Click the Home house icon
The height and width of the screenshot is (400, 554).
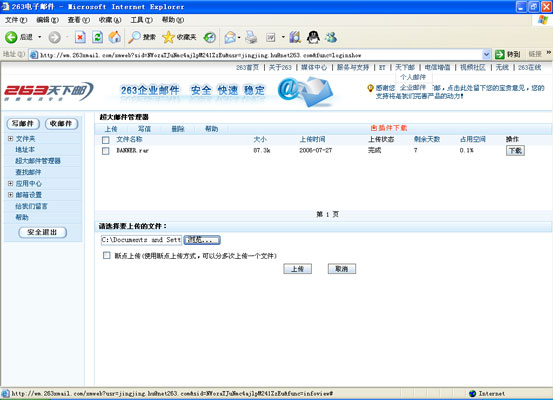click(114, 37)
